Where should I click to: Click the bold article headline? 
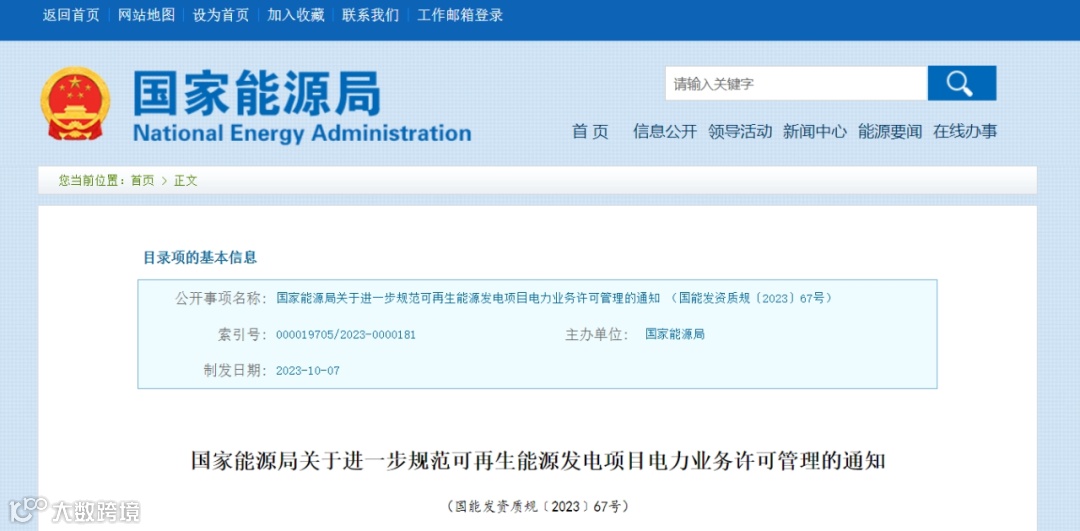(537, 461)
